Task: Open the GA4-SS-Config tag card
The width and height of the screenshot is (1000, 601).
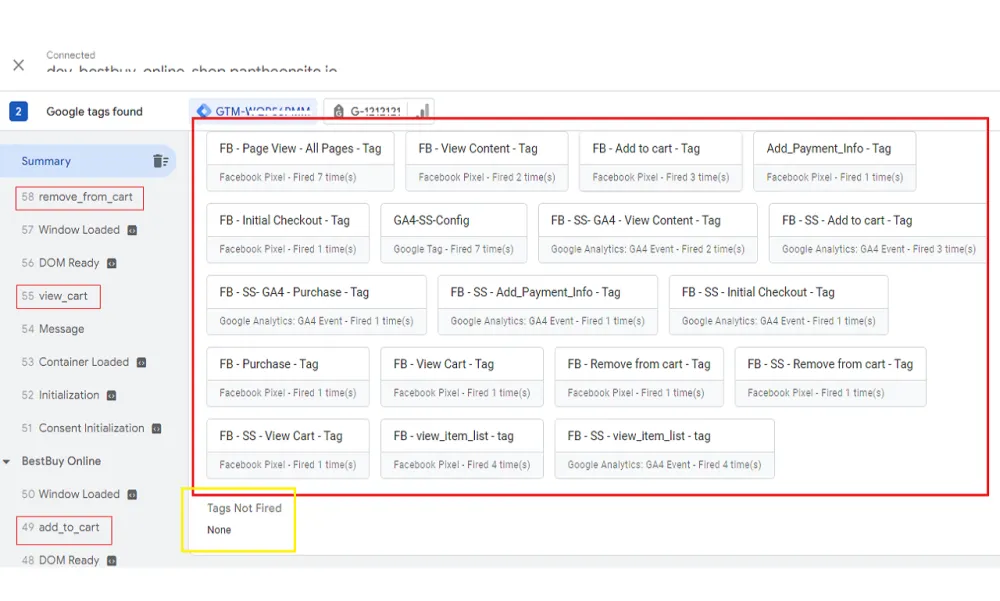Action: pyautogui.click(x=454, y=234)
